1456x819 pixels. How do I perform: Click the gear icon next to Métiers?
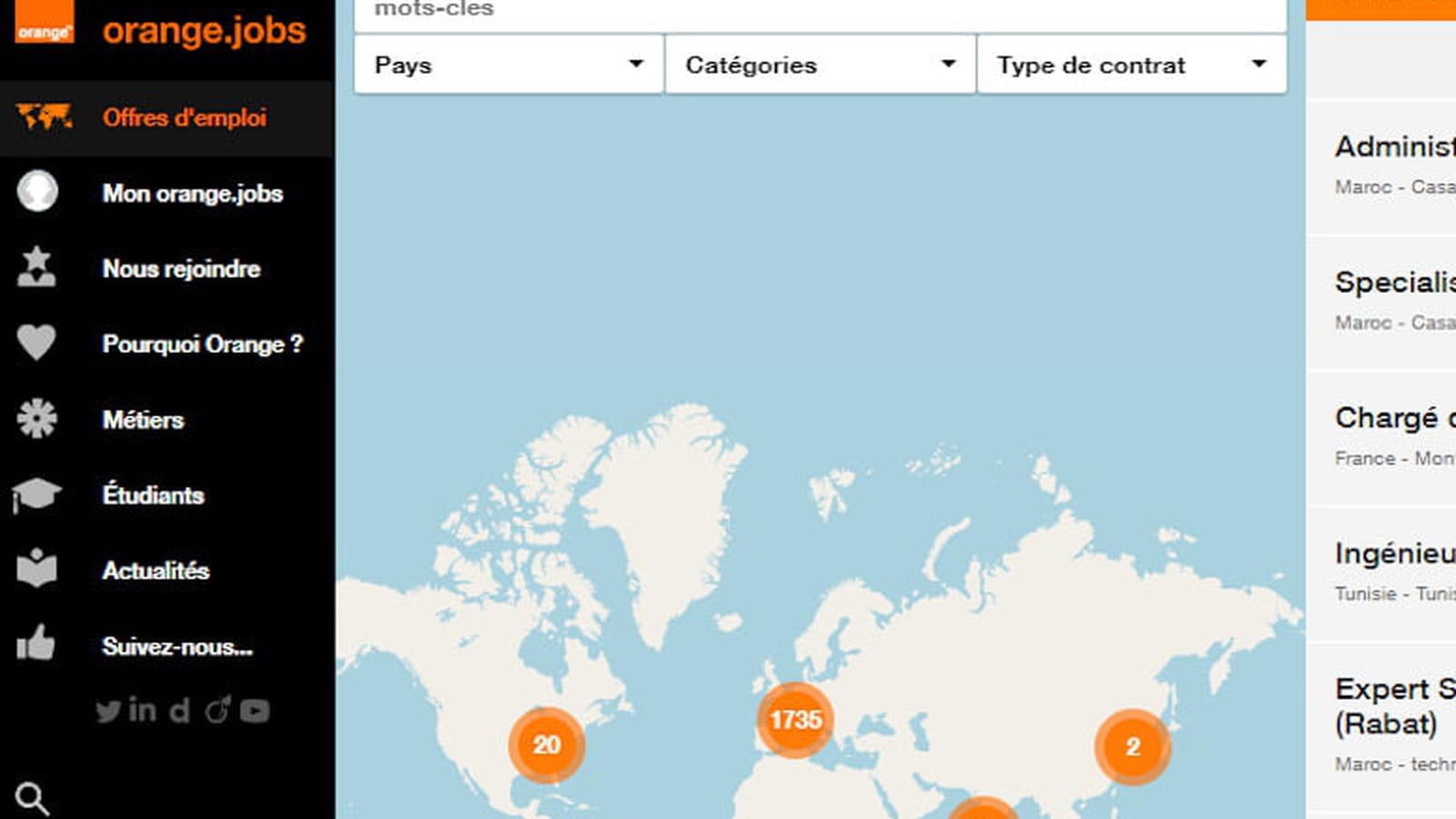(x=36, y=419)
